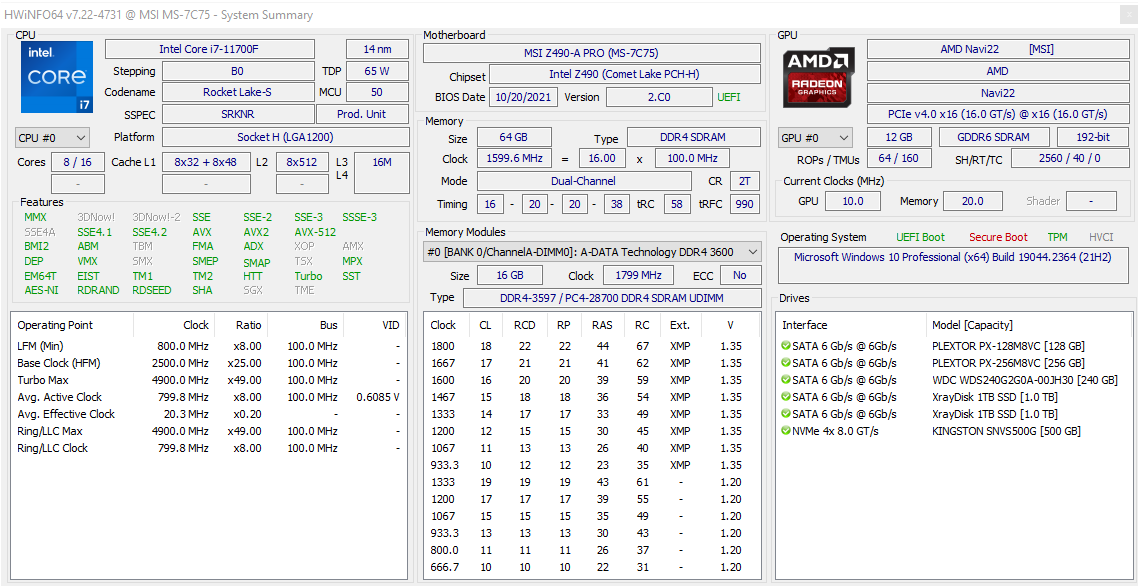This screenshot has width=1138, height=586.
Task: Click the Intel Z490 chipset value
Action: (x=625, y=75)
